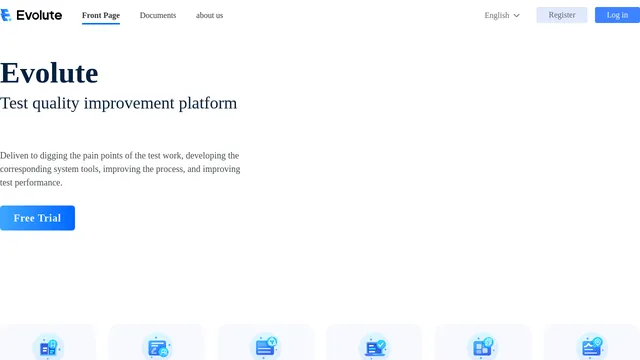Image resolution: width=640 pixels, height=360 pixels.
Task: Click the Register button
Action: tap(562, 15)
